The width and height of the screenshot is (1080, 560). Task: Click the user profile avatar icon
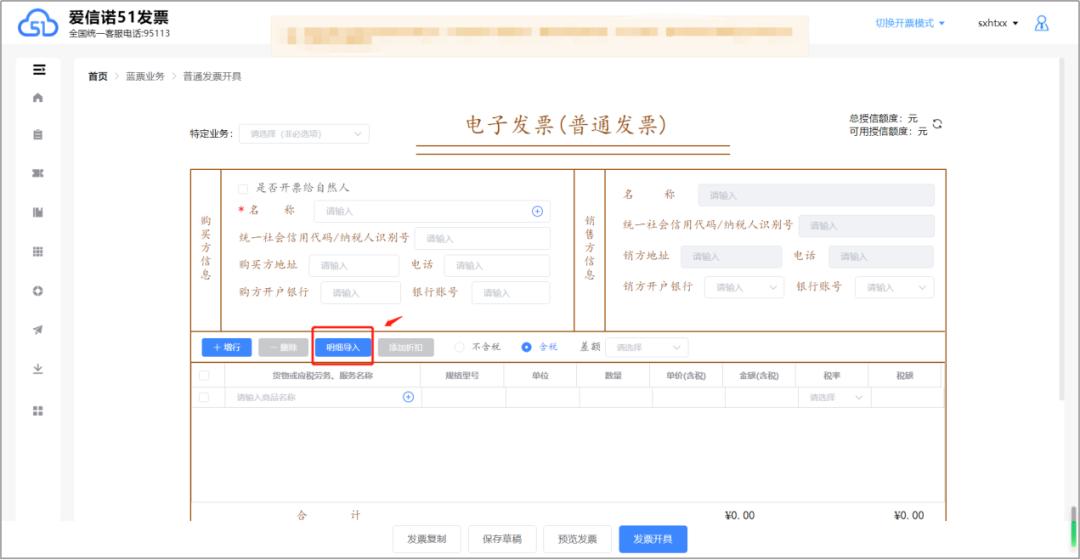[1041, 23]
